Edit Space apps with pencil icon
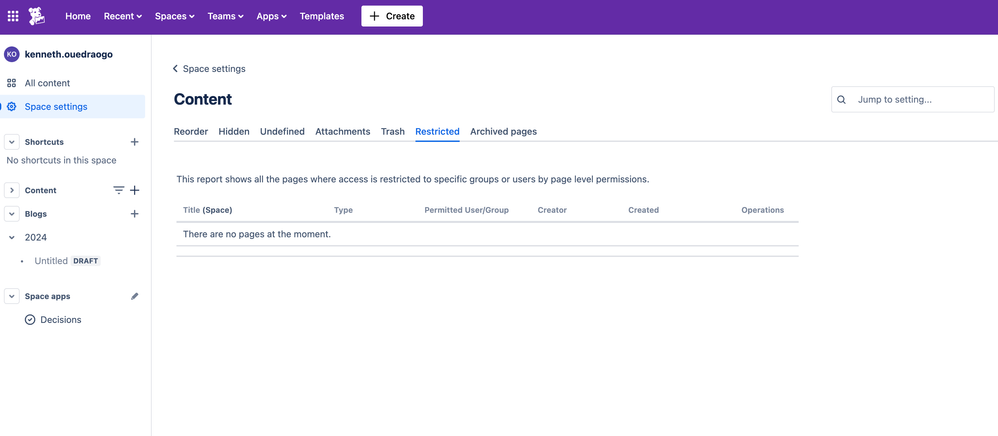 [134, 297]
